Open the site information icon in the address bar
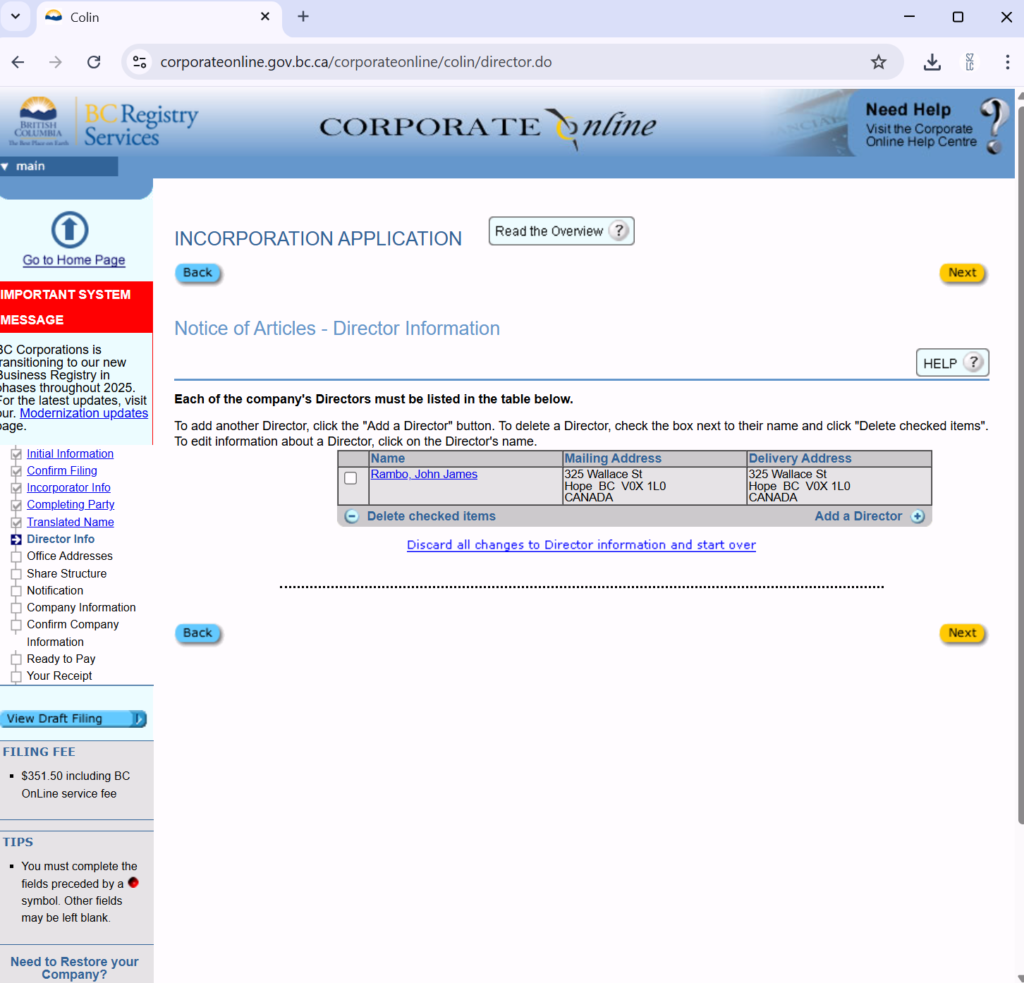1024x983 pixels. pos(140,62)
